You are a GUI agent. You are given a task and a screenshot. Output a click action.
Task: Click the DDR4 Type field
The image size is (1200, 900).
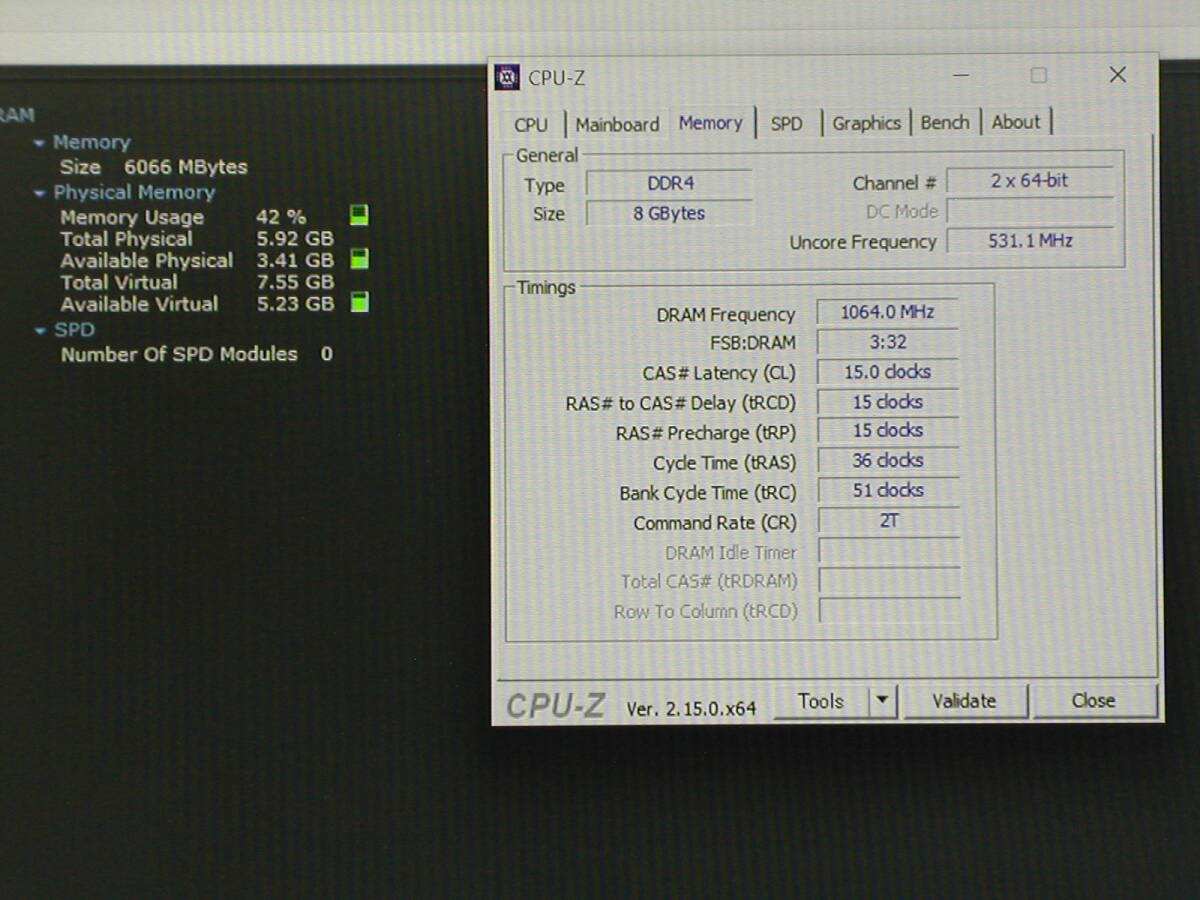tap(669, 184)
